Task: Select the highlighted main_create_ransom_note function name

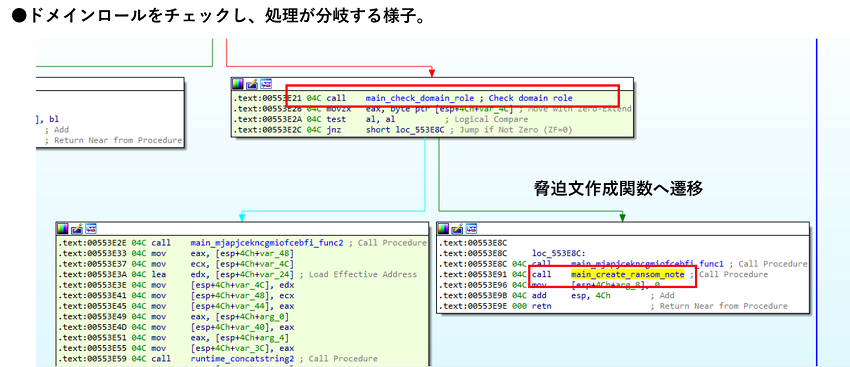Action: point(628,274)
